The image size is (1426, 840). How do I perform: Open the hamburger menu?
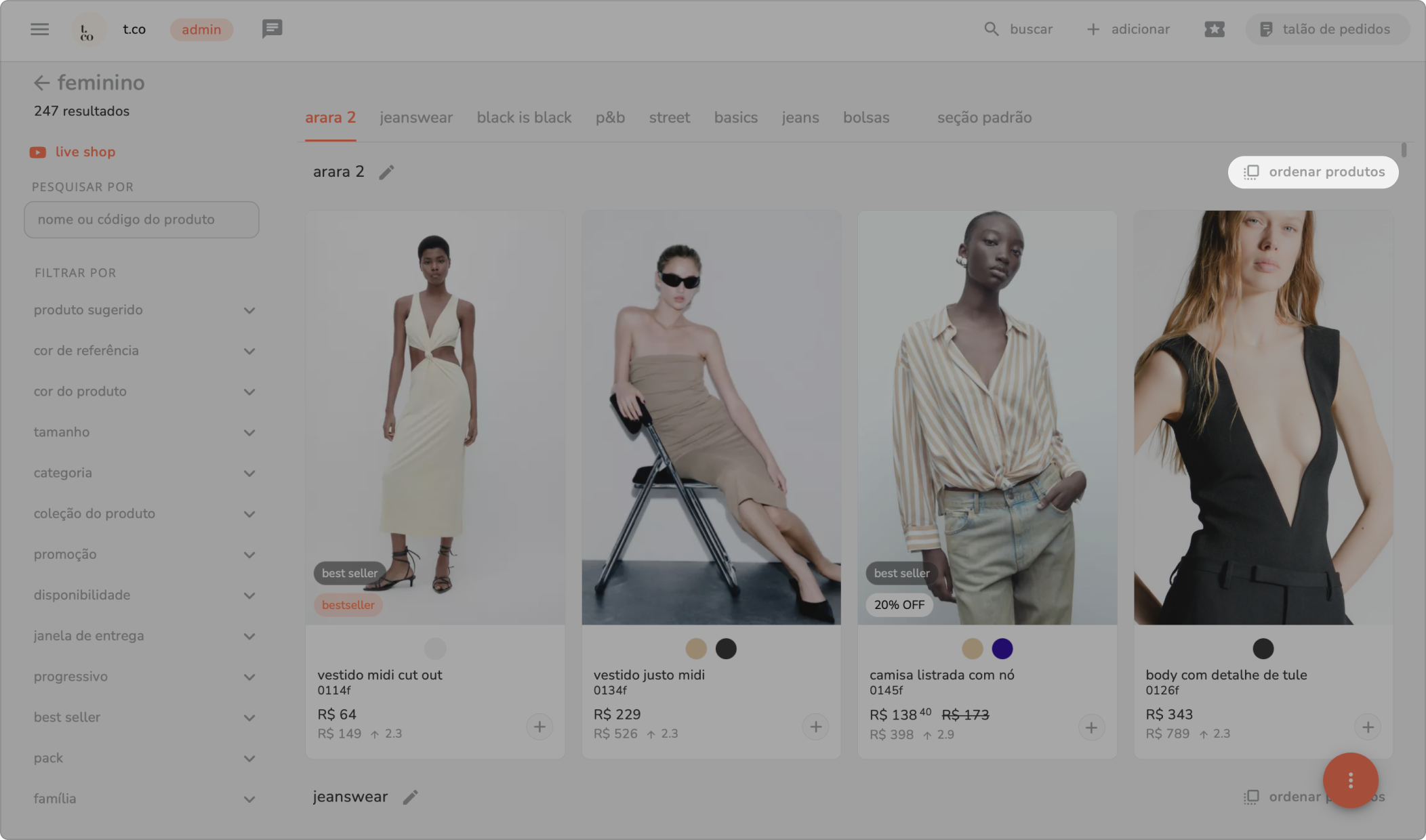(x=39, y=29)
